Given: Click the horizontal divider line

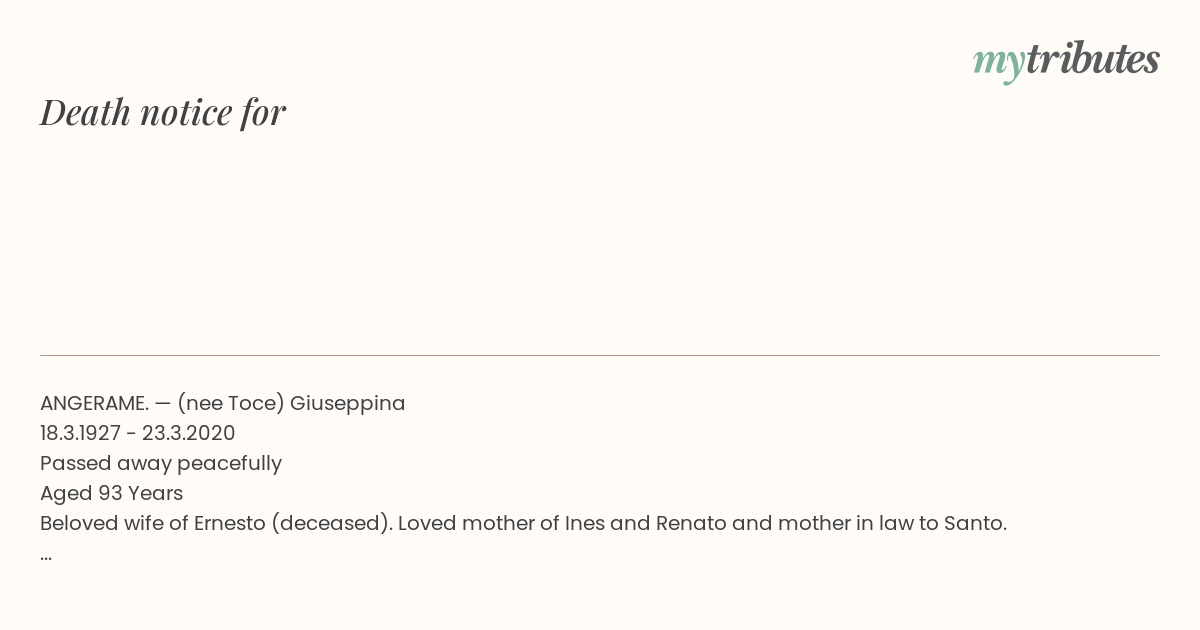Looking at the screenshot, I should tap(600, 355).
